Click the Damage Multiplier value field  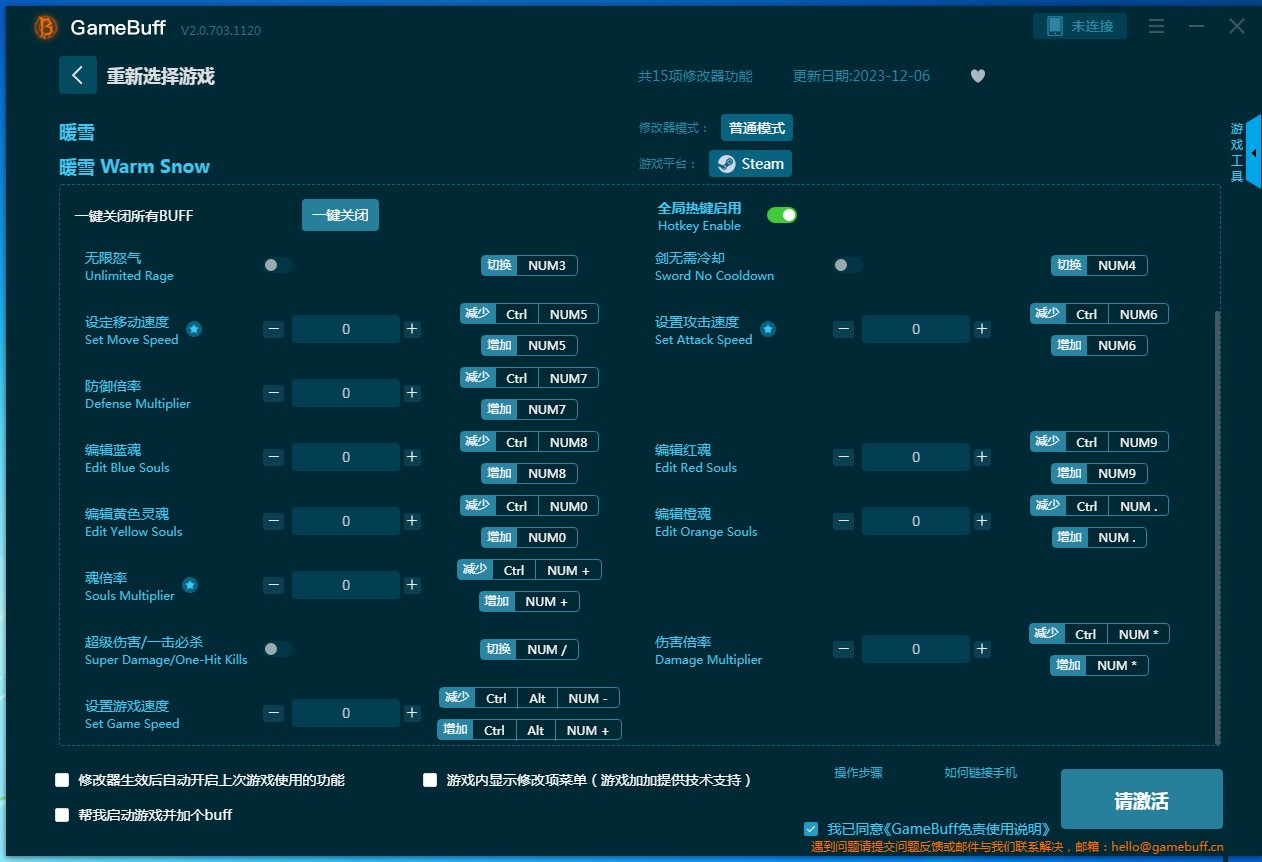point(916,649)
